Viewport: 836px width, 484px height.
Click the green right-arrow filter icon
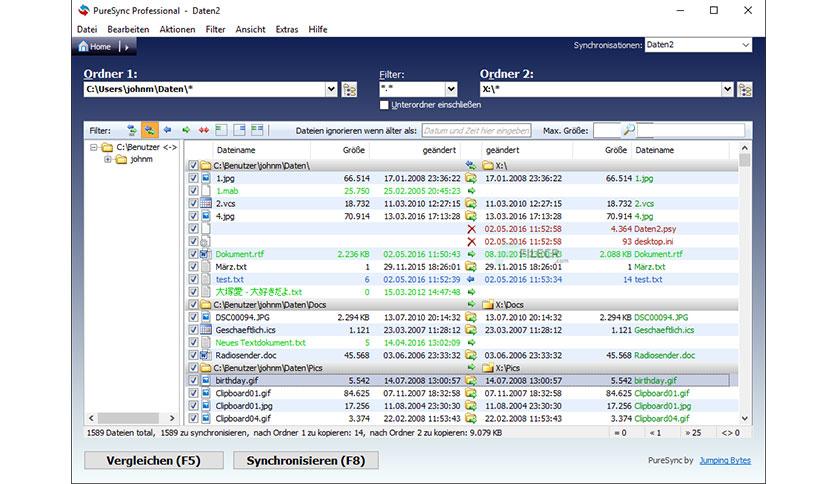pos(186,130)
